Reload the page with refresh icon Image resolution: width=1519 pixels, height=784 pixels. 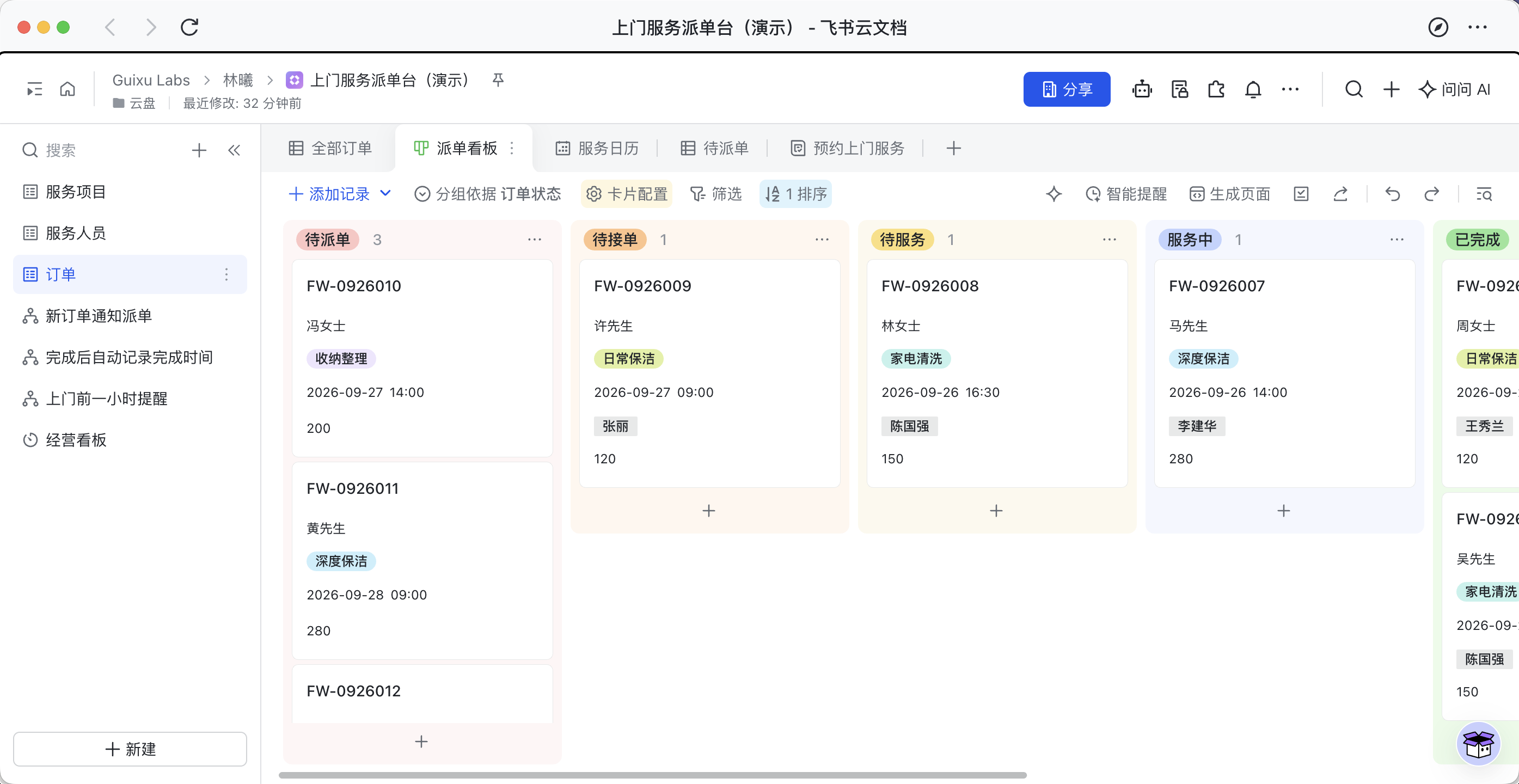tap(189, 27)
